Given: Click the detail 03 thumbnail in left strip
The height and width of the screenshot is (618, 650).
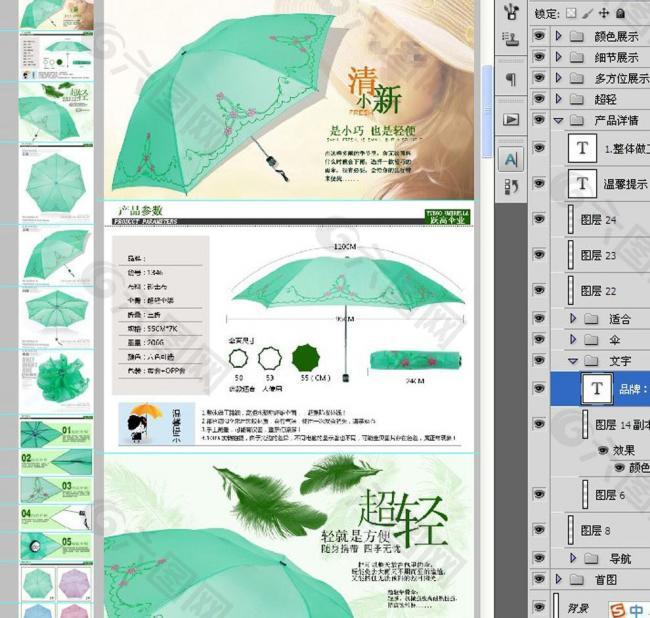Looking at the screenshot, I should pyautogui.click(x=56, y=490).
